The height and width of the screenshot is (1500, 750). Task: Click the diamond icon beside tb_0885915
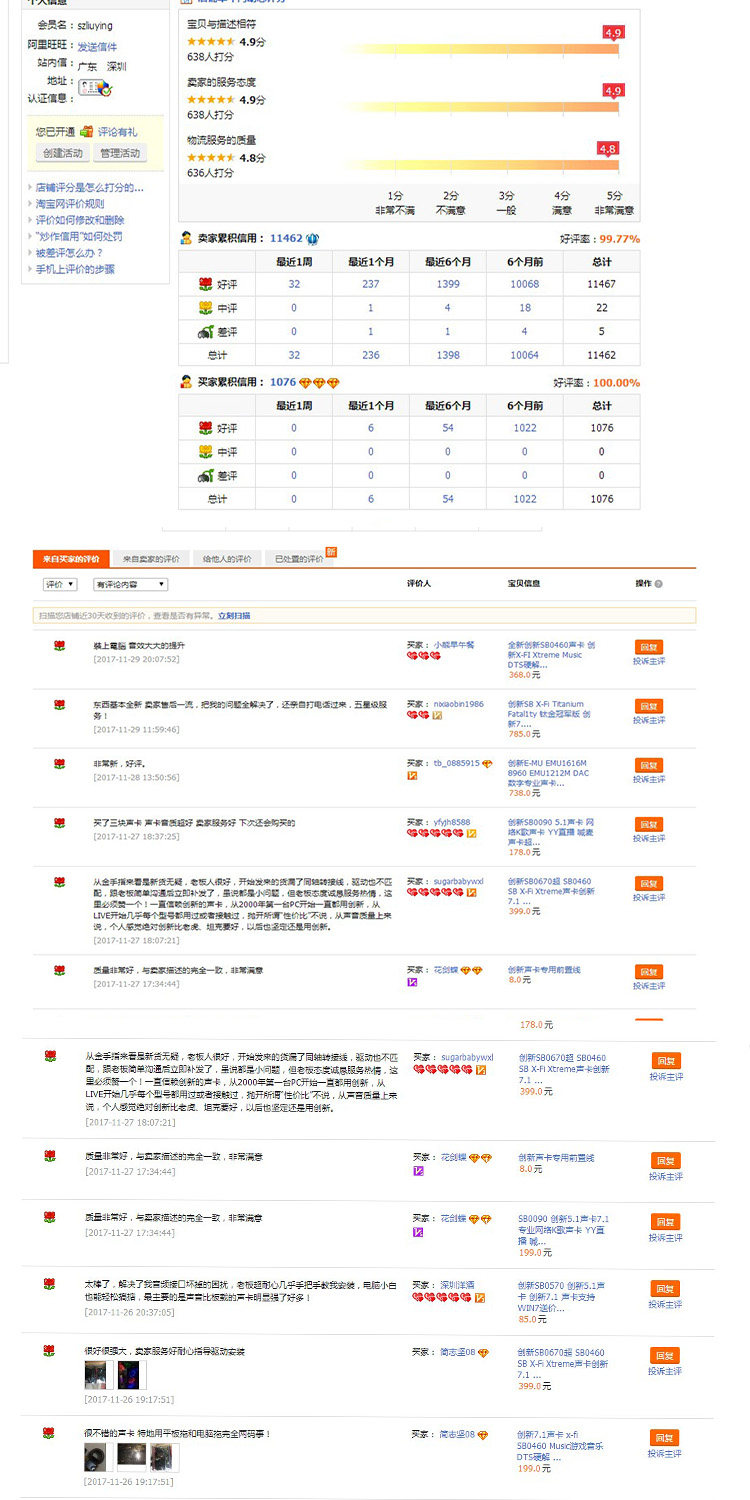coord(487,763)
